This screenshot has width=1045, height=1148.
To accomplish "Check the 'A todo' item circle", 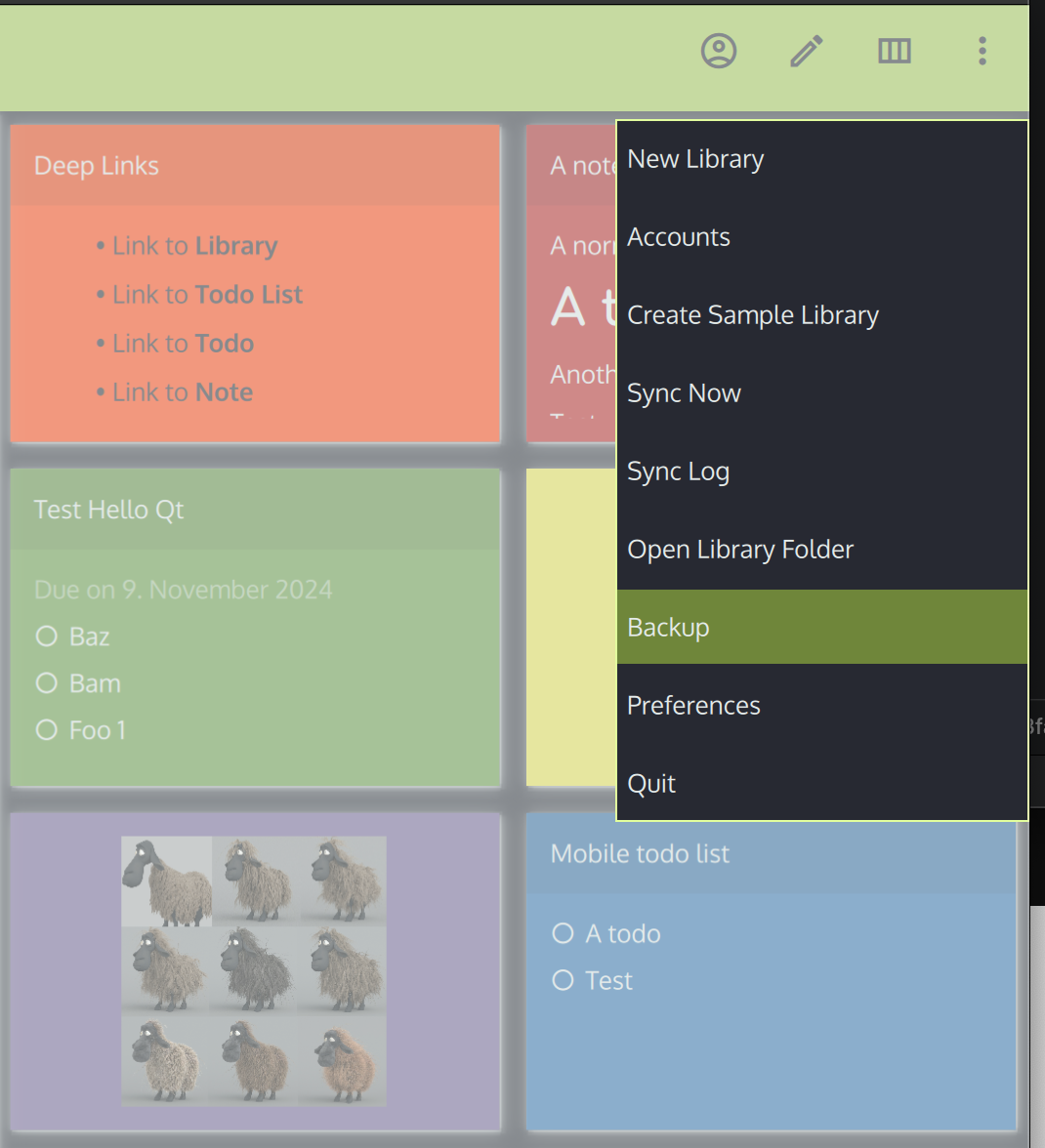I will click(563, 933).
